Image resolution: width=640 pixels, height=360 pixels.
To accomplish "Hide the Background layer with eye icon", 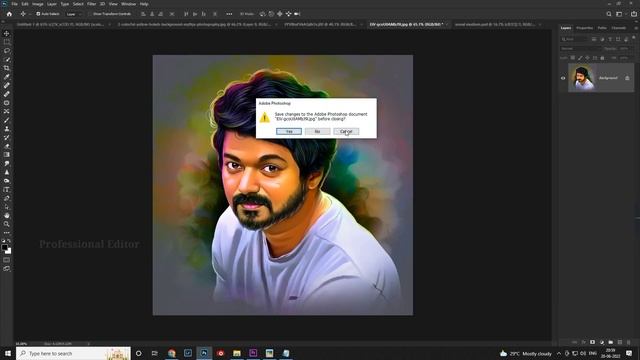I will pyautogui.click(x=563, y=78).
